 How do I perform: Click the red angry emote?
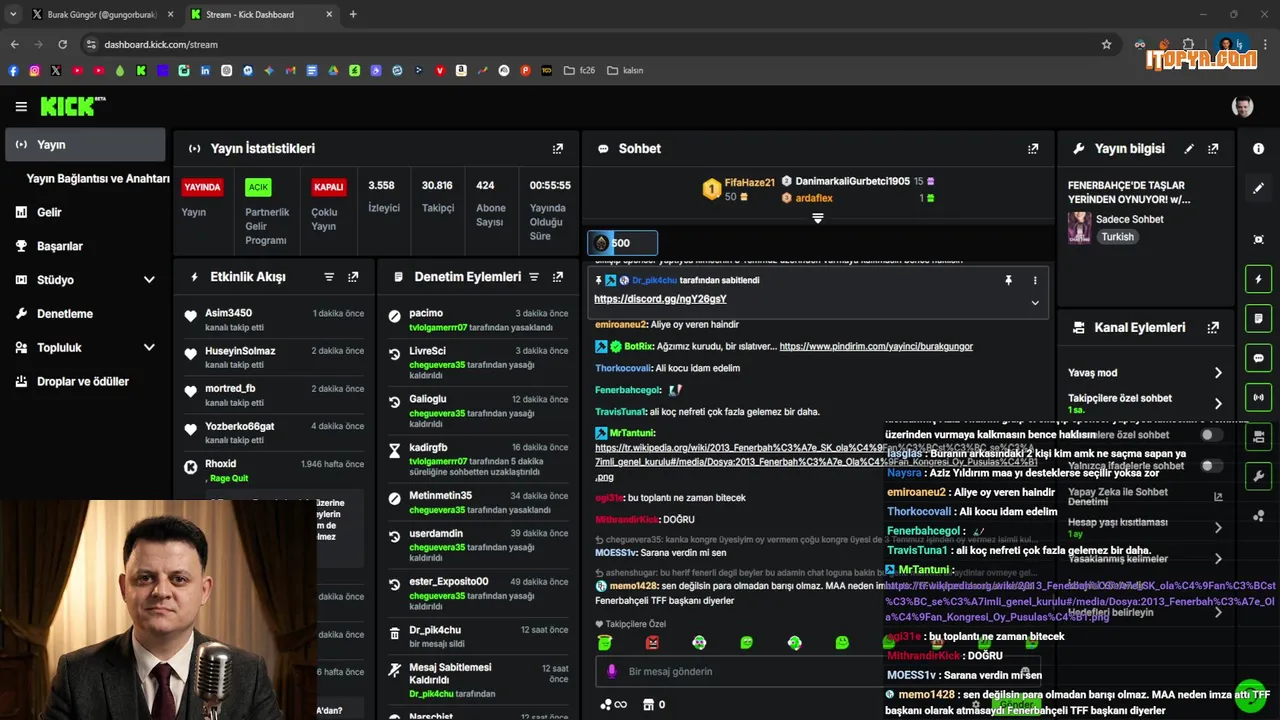coord(652,642)
